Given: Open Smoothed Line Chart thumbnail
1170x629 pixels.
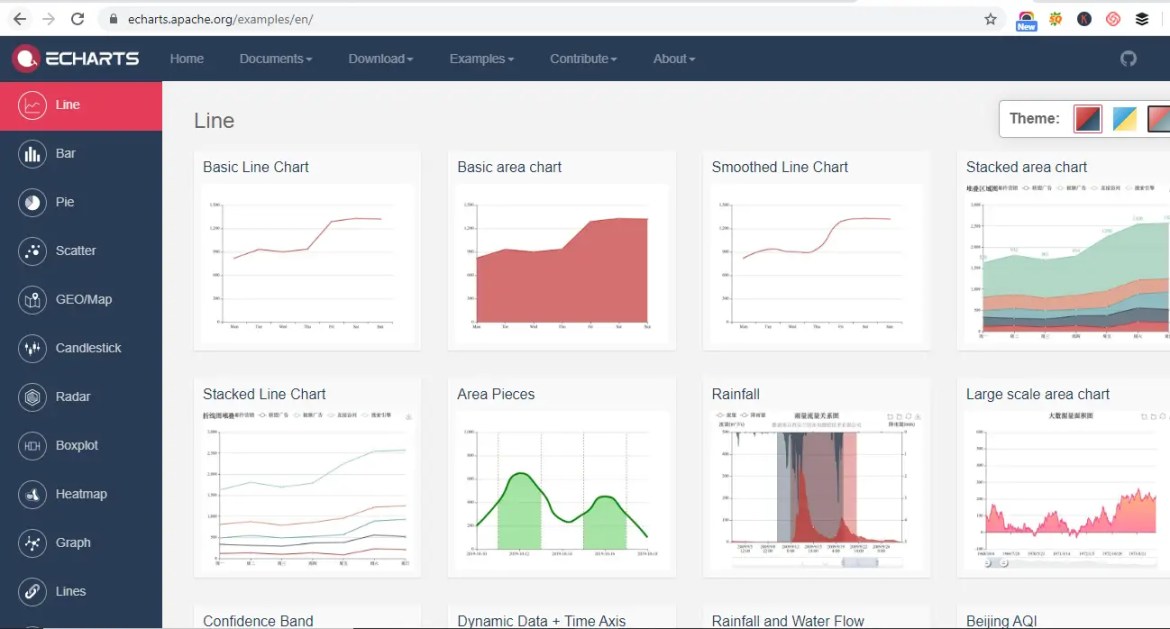Looking at the screenshot, I should pos(816,264).
